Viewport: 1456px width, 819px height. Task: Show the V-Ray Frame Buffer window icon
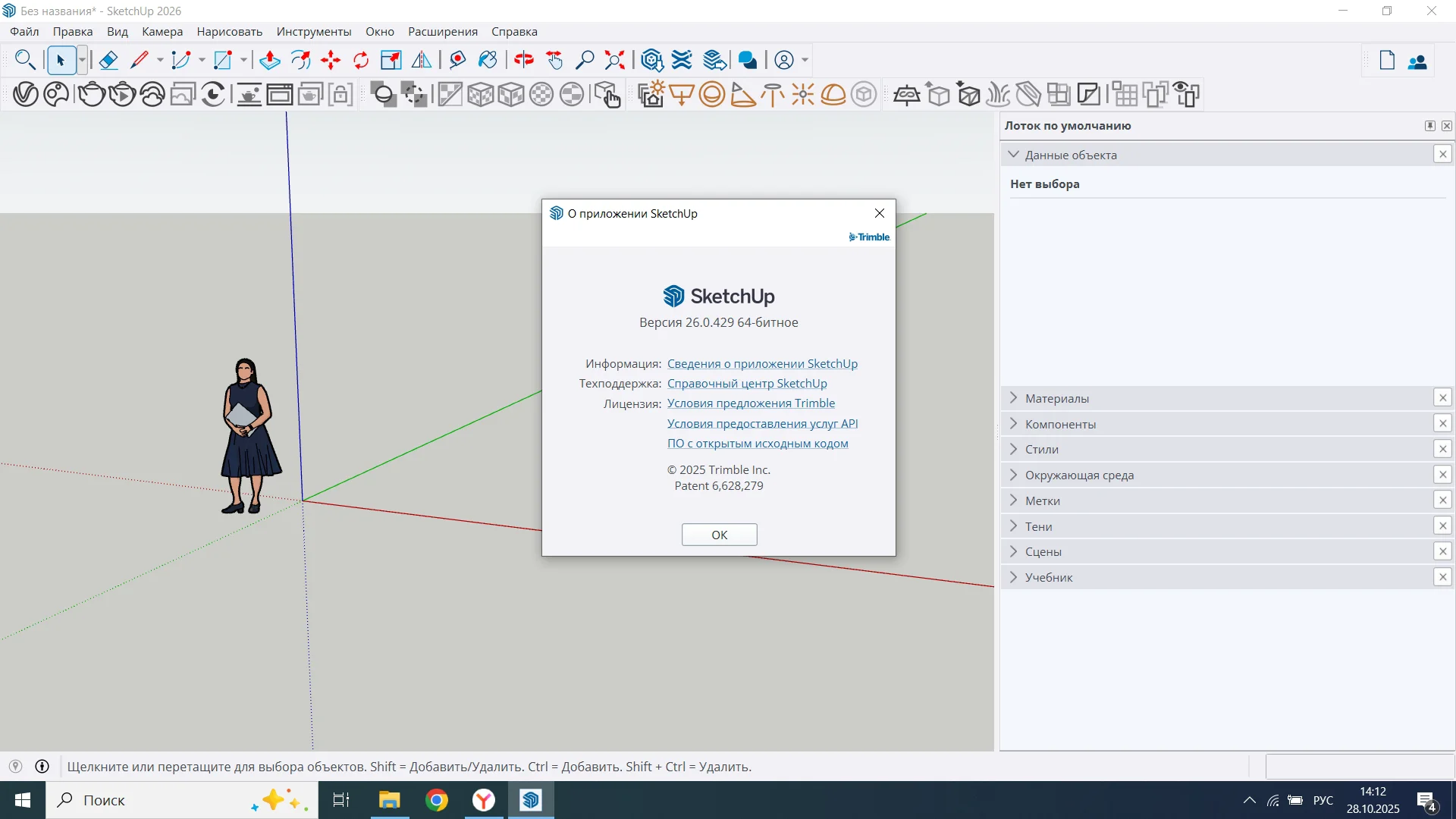point(279,94)
